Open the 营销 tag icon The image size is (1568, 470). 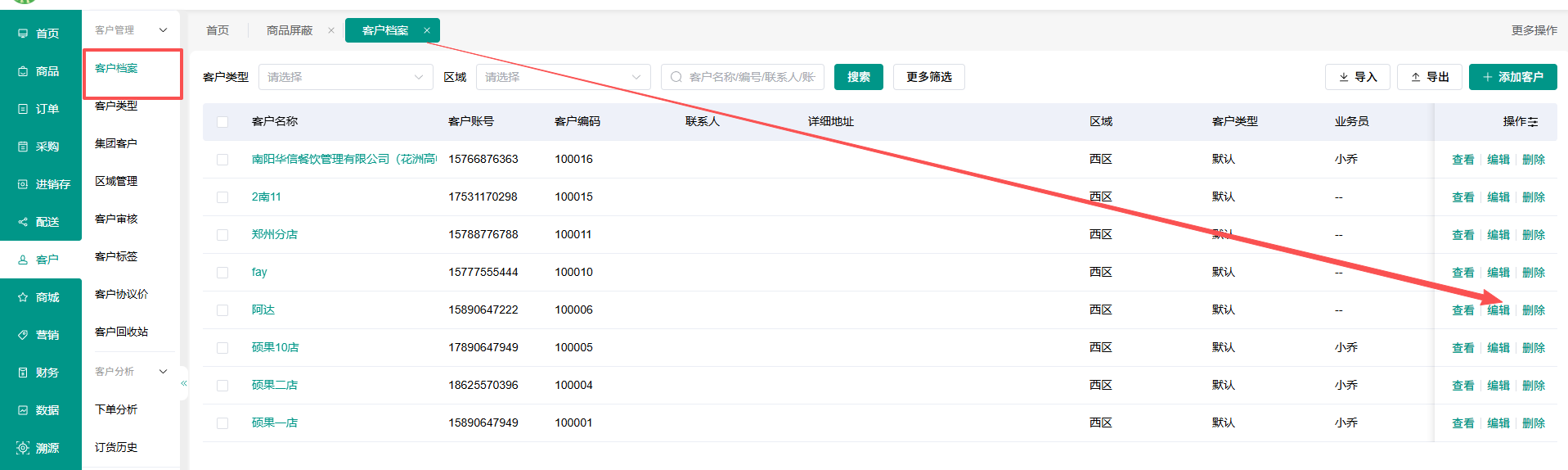(23, 335)
